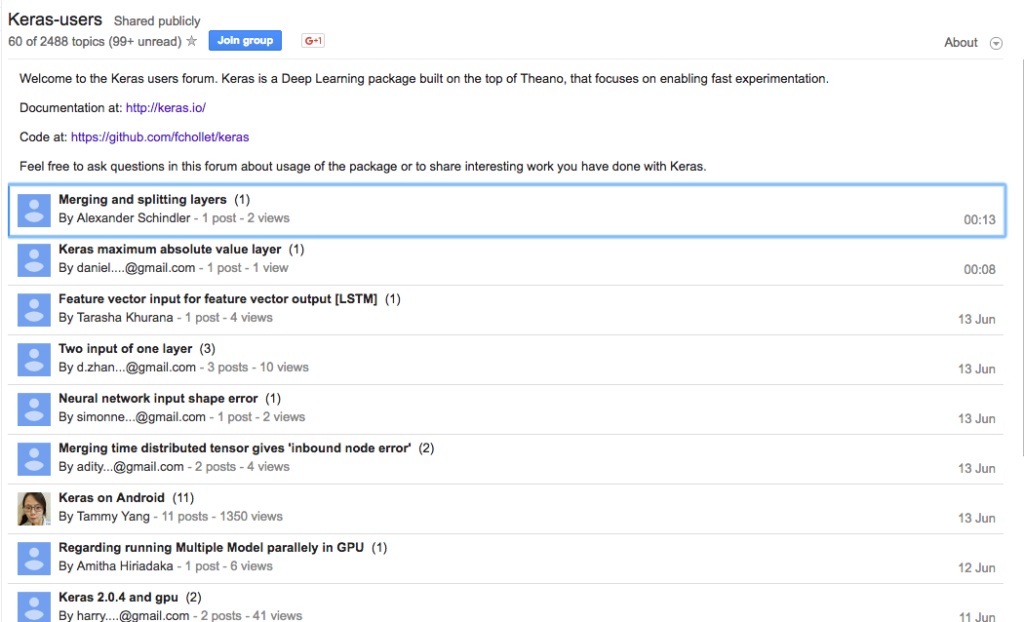This screenshot has height=622, width=1024.
Task: Click Tammy Yang's profile photo
Action: pyautogui.click(x=34, y=508)
